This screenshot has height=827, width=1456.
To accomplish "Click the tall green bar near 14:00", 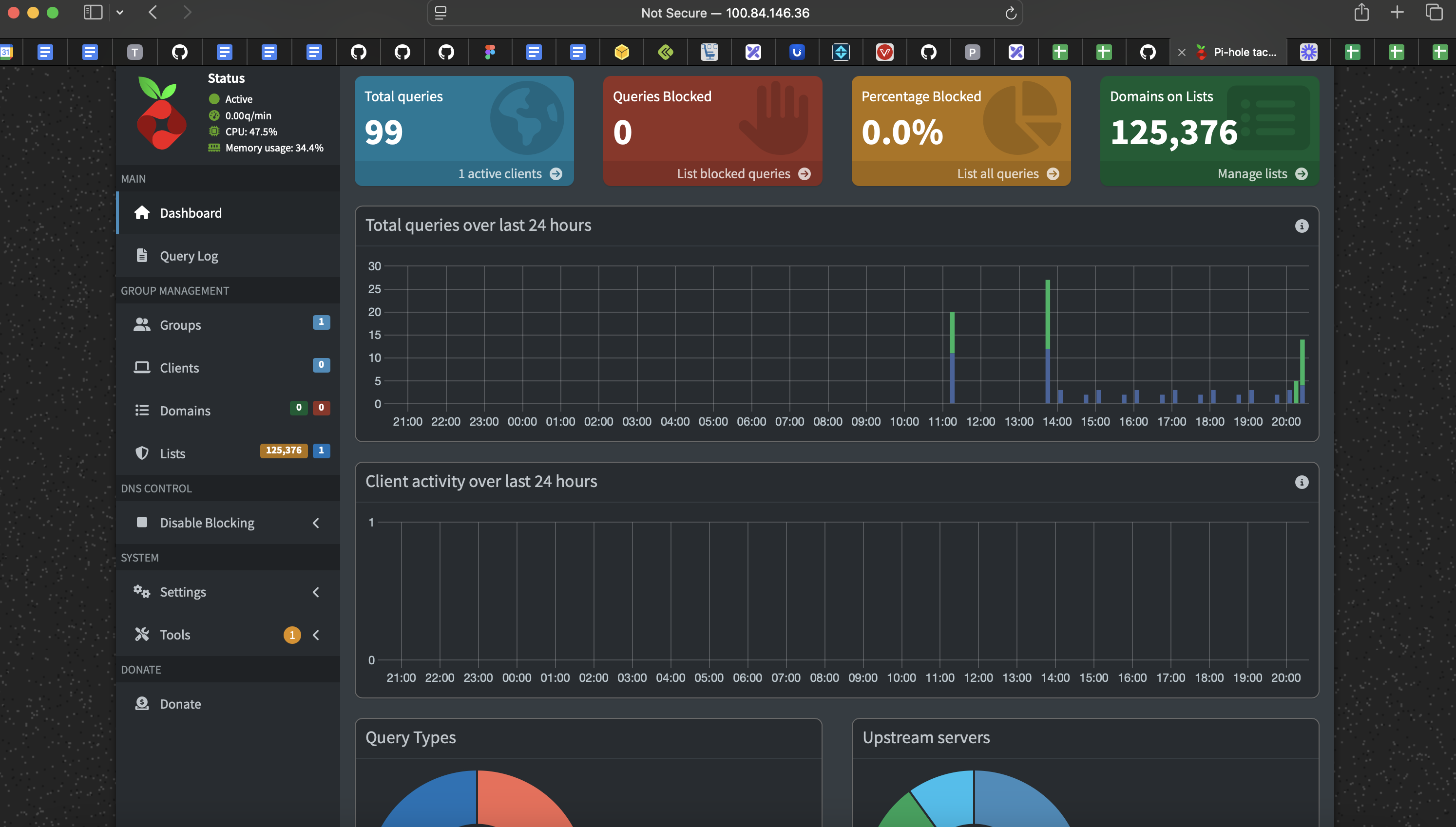I will click(x=1048, y=314).
